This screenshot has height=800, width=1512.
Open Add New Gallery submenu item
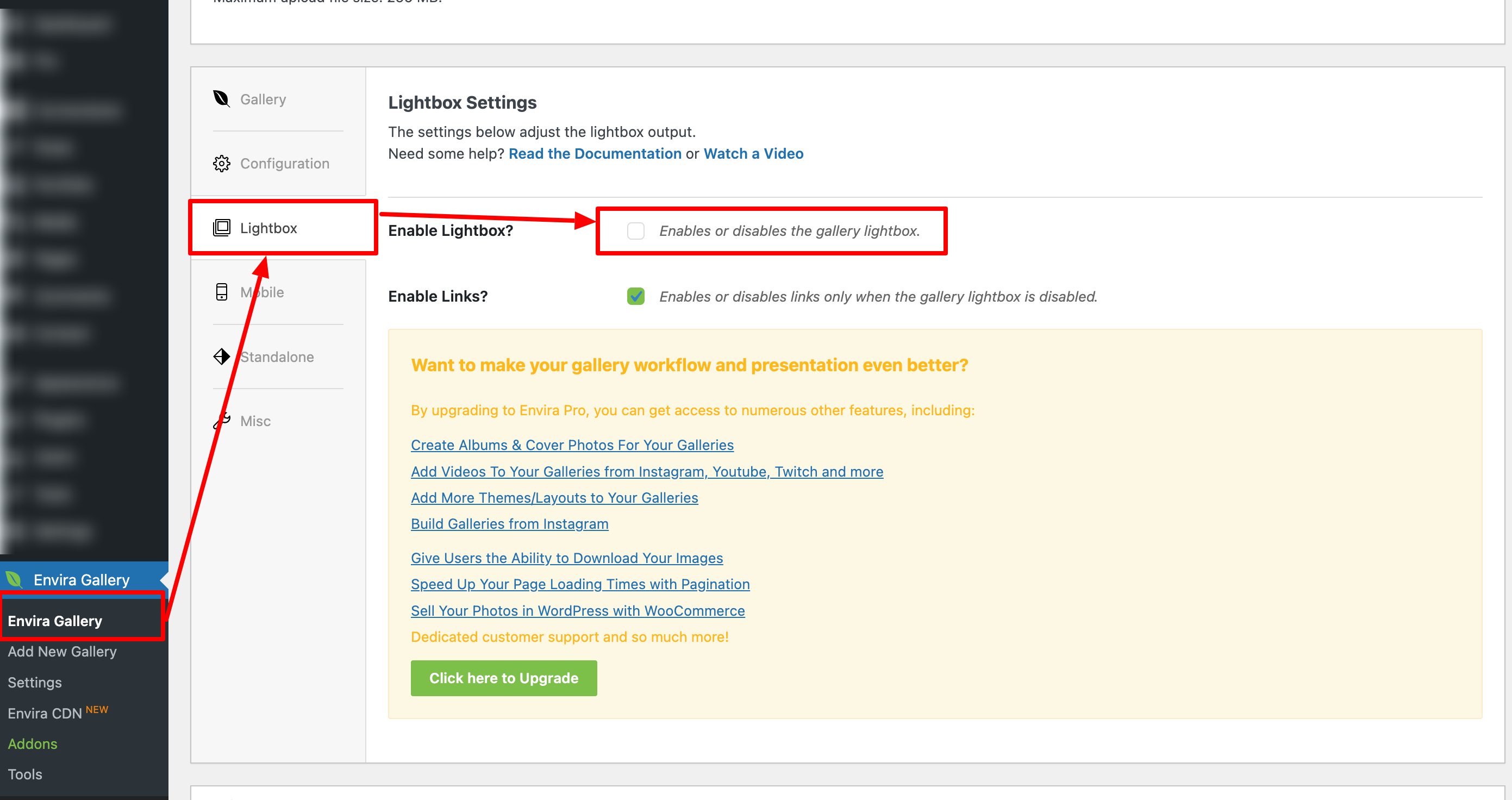(x=62, y=652)
